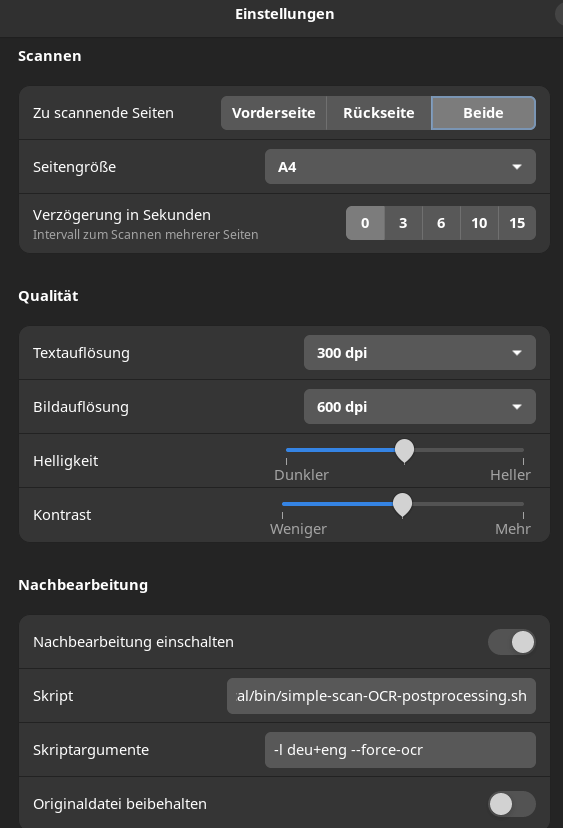
Task: Set delay to 0 seconds
Action: [365, 223]
